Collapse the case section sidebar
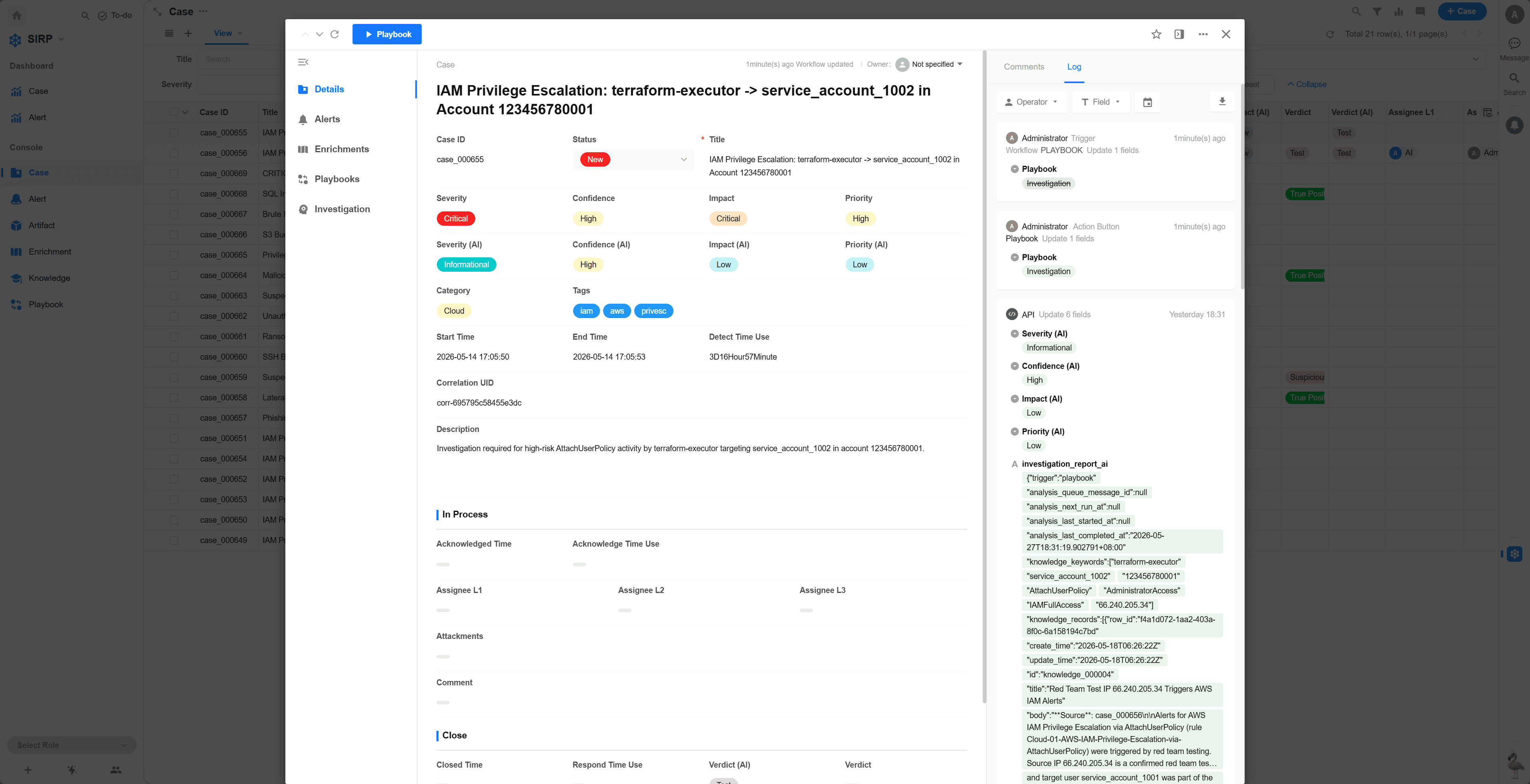Viewport: 1530px width, 784px height. (303, 62)
